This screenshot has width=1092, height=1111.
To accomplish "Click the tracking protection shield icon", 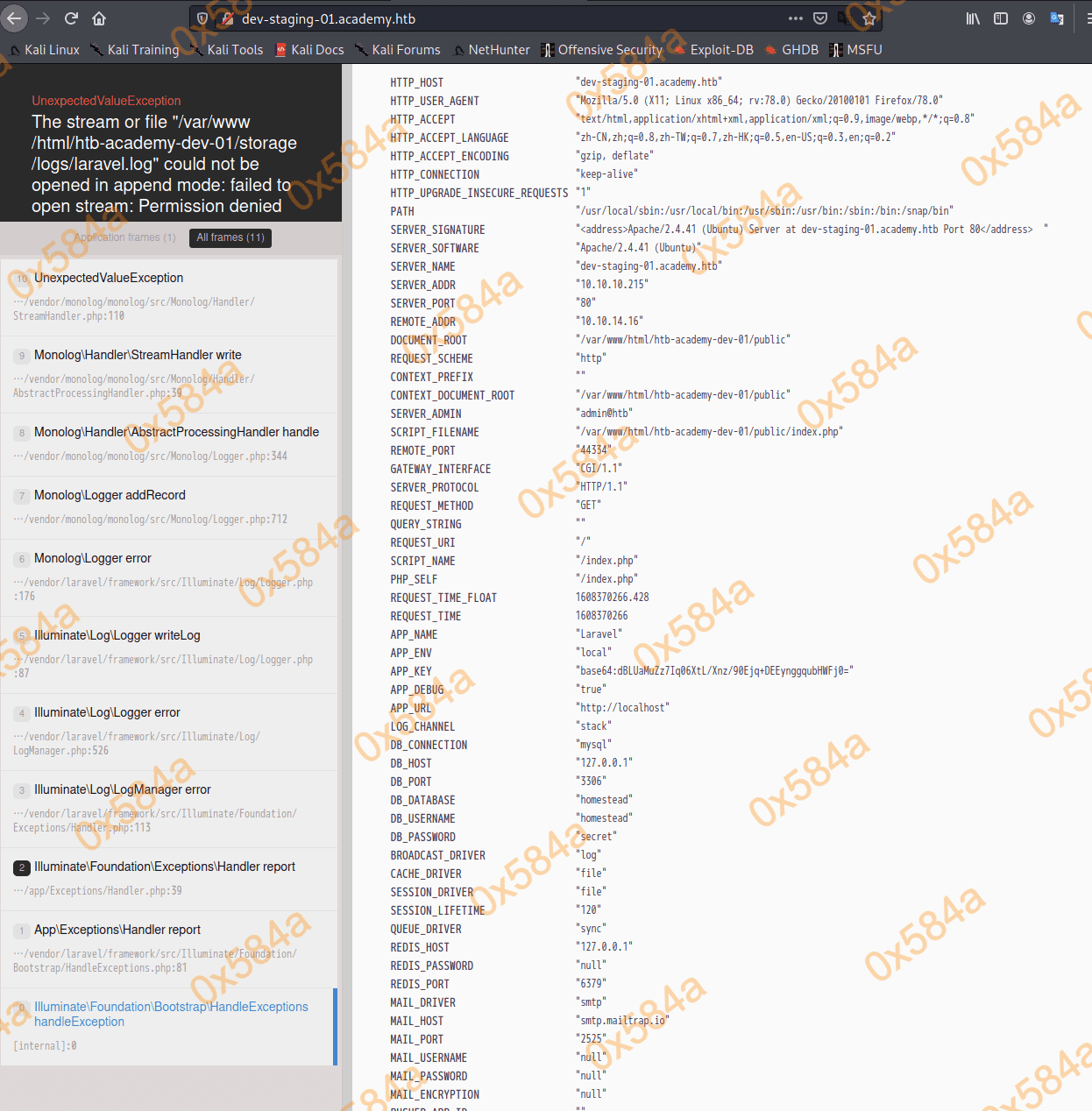I will (202, 18).
